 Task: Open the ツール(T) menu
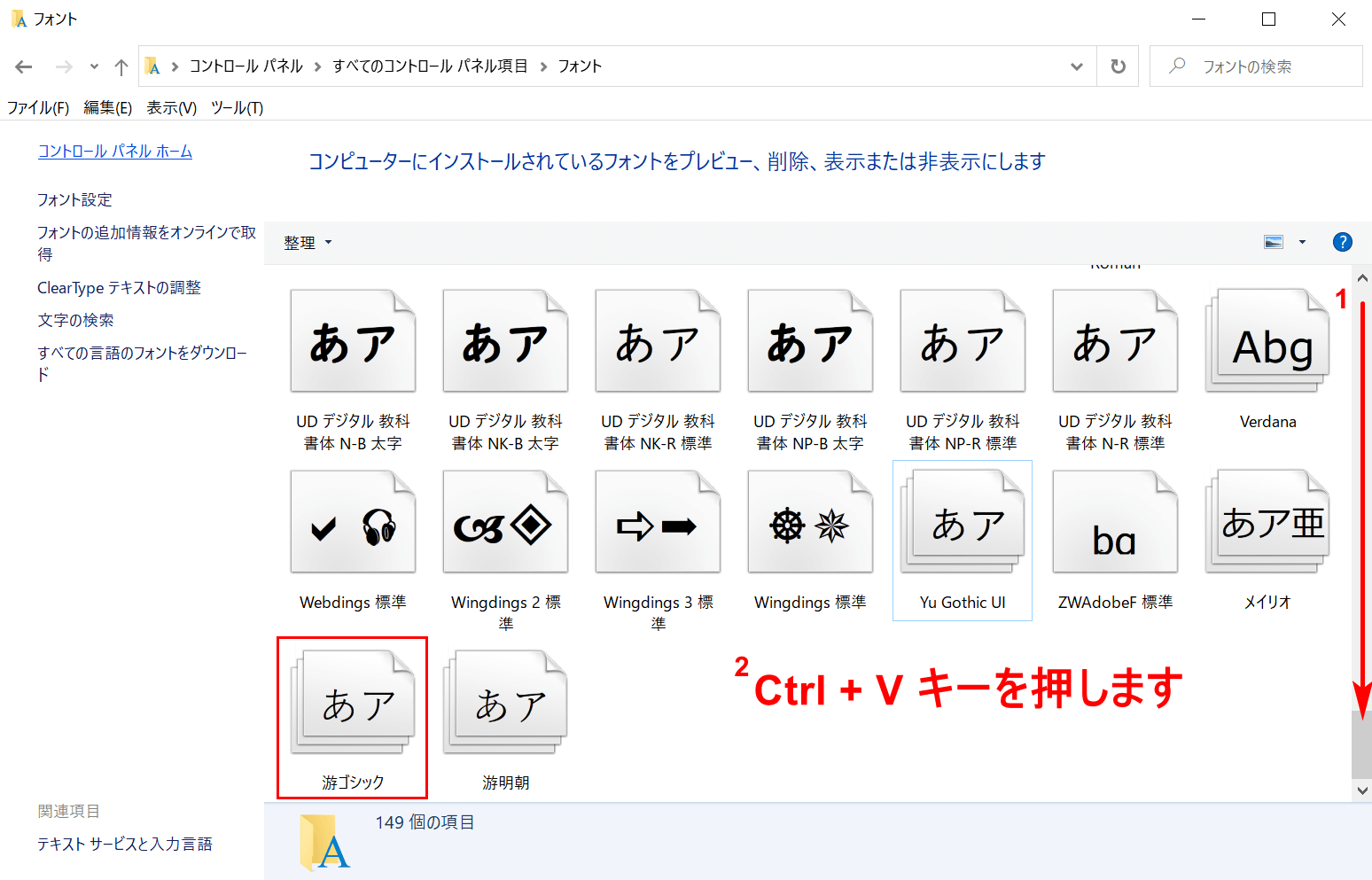238,108
